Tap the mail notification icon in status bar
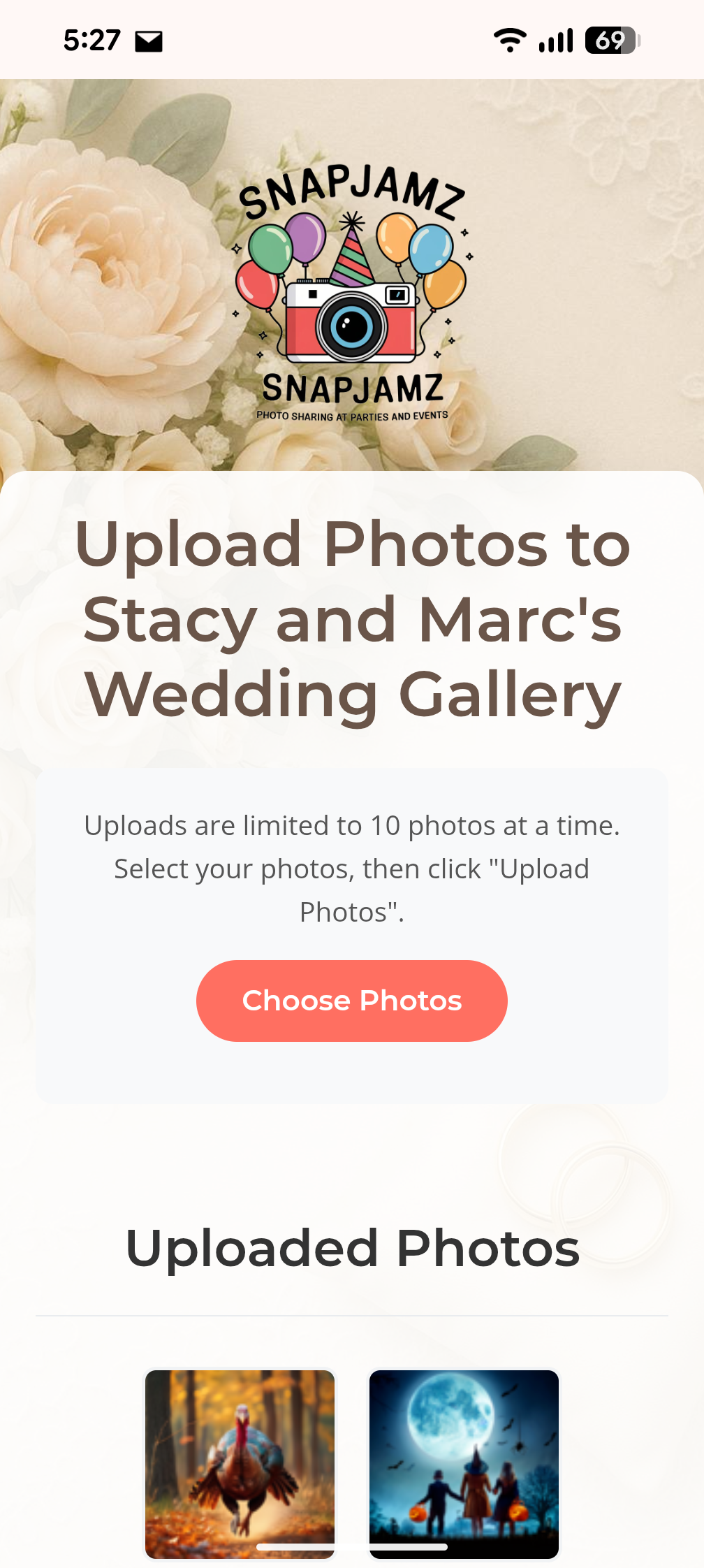Viewport: 704px width, 1568px height. point(149,41)
